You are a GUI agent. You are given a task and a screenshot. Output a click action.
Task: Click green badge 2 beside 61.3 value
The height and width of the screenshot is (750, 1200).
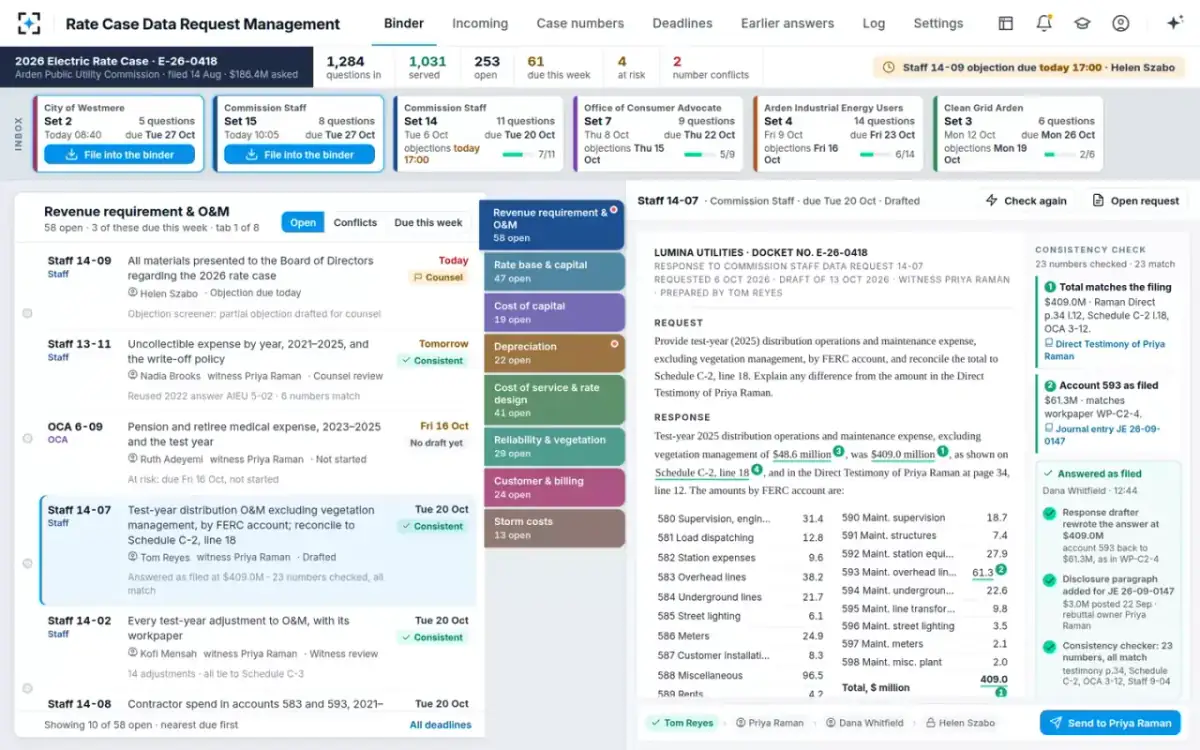click(1001, 570)
